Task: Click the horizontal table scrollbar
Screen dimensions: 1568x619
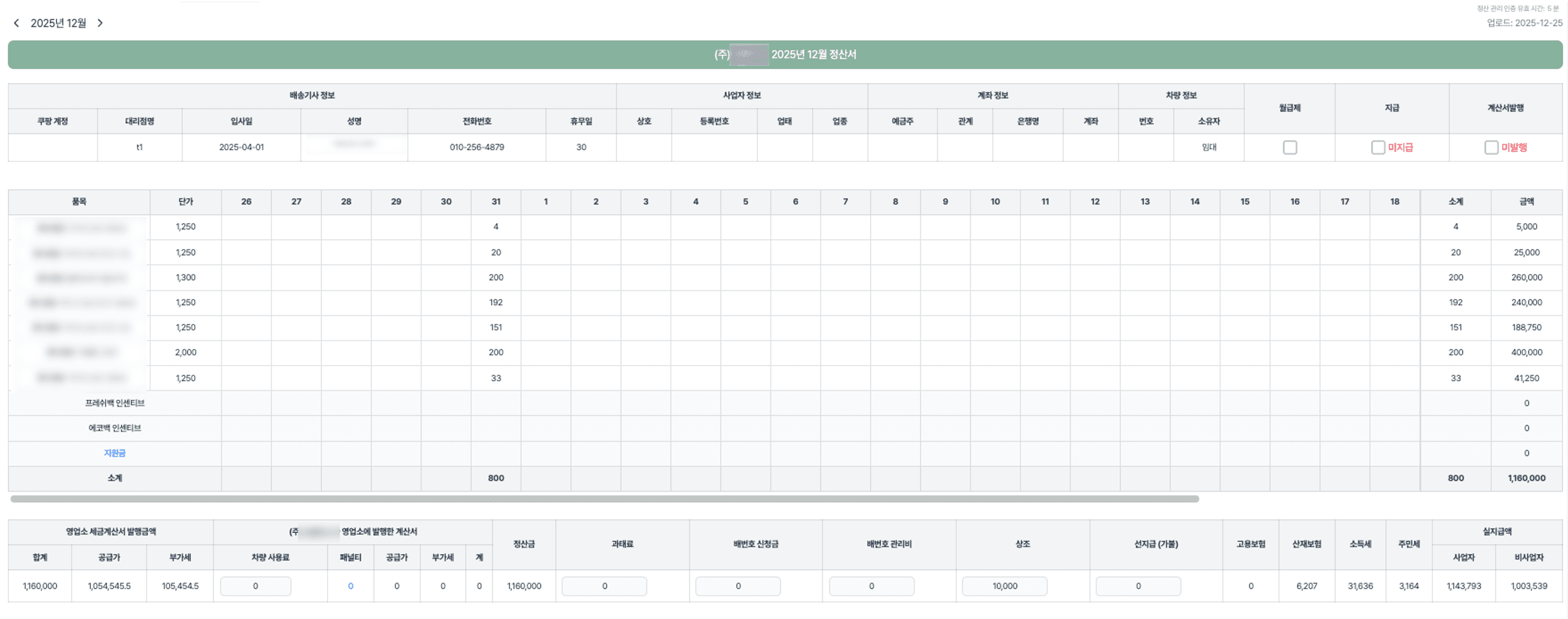Action: point(604,499)
